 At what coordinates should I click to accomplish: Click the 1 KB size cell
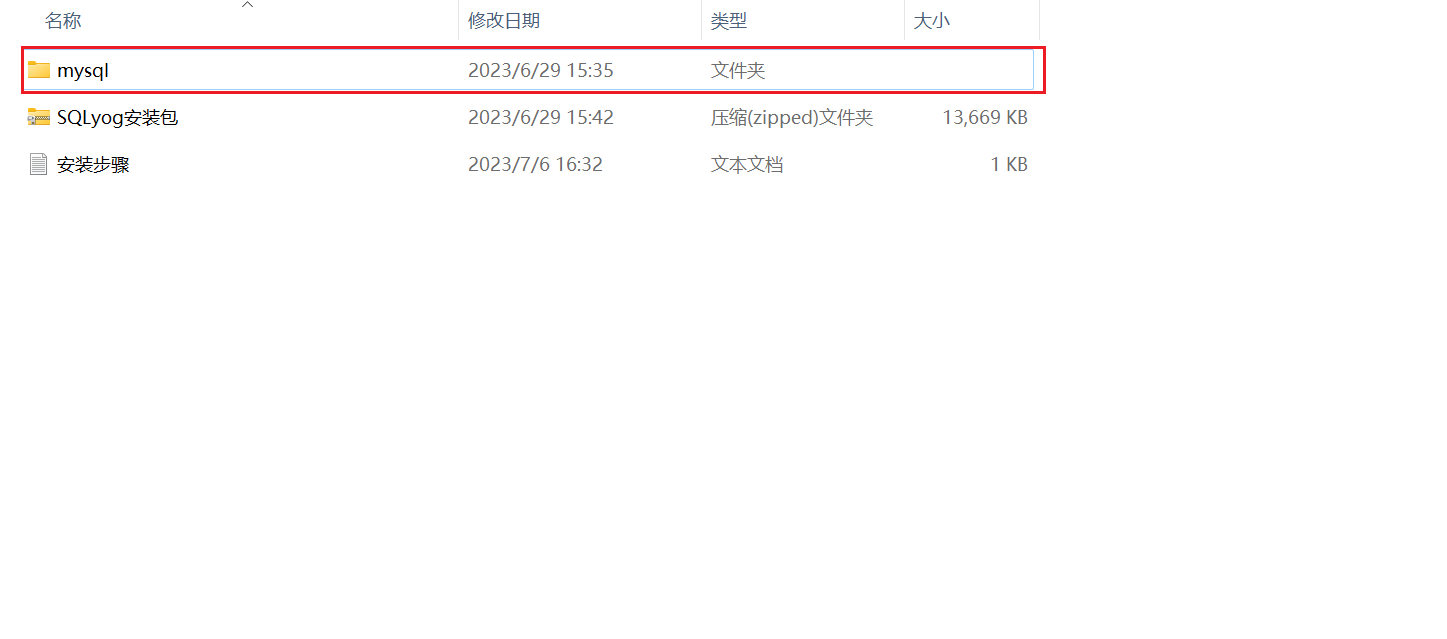pos(1009,164)
